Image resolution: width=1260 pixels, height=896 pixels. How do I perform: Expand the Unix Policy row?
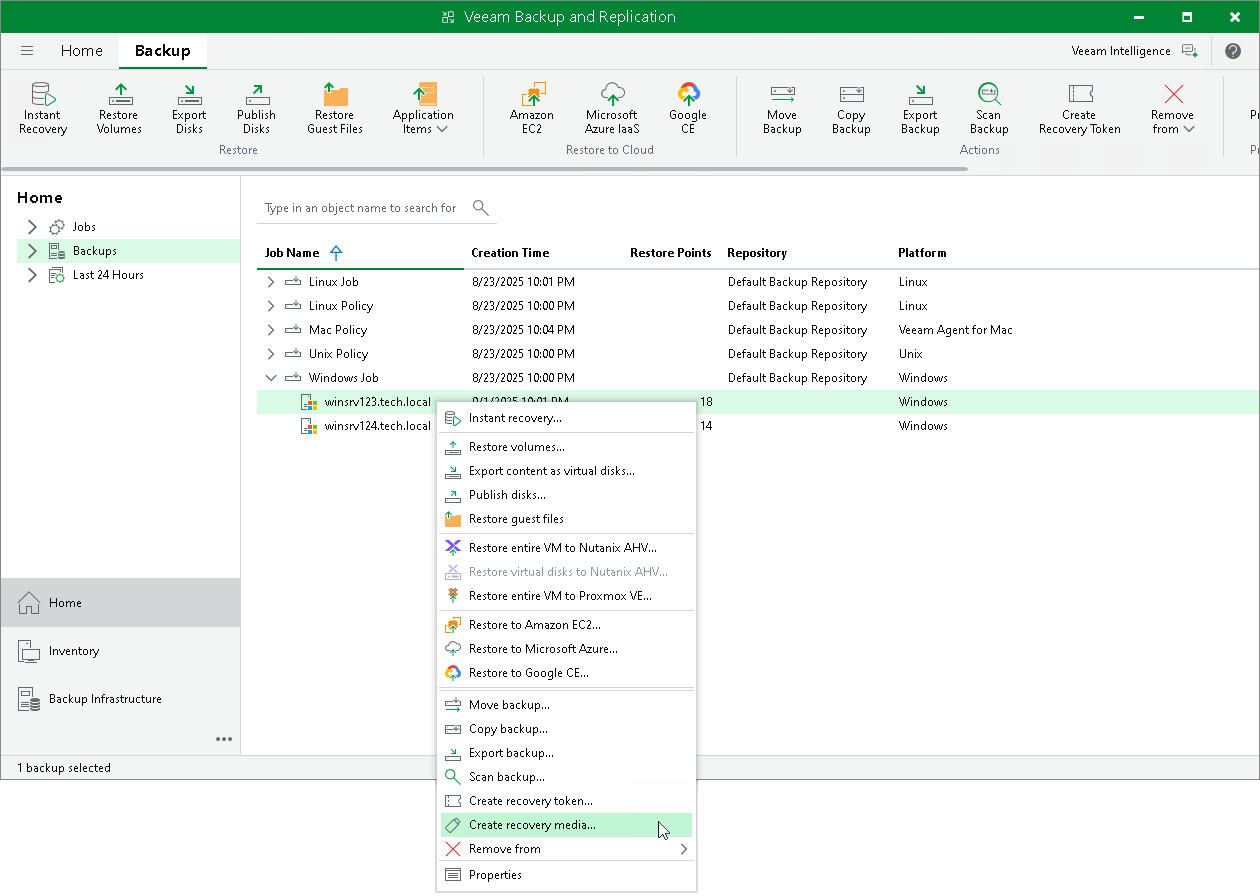click(x=270, y=354)
